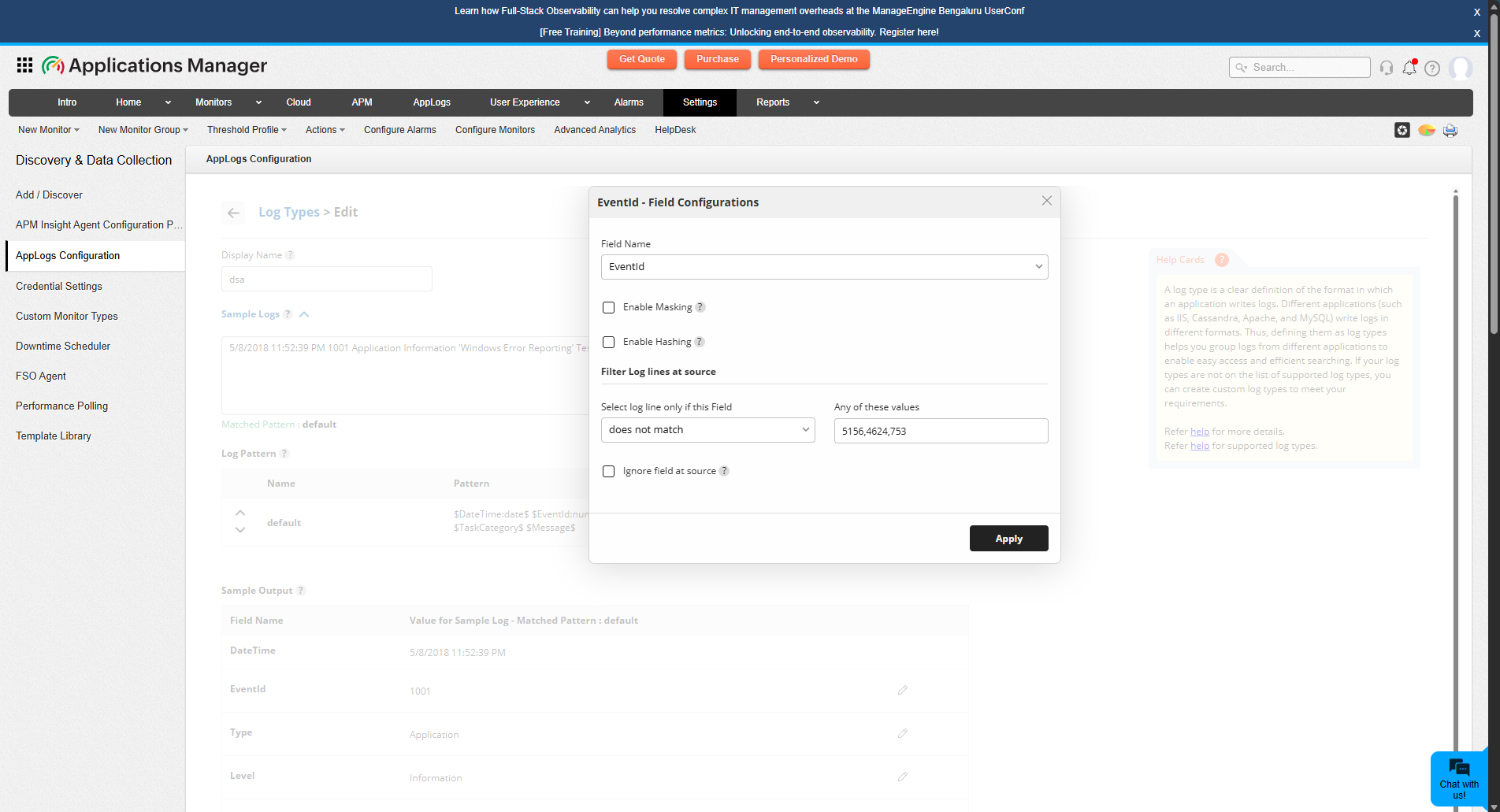
Task: Click the Applications Manager logo
Action: tap(154, 65)
